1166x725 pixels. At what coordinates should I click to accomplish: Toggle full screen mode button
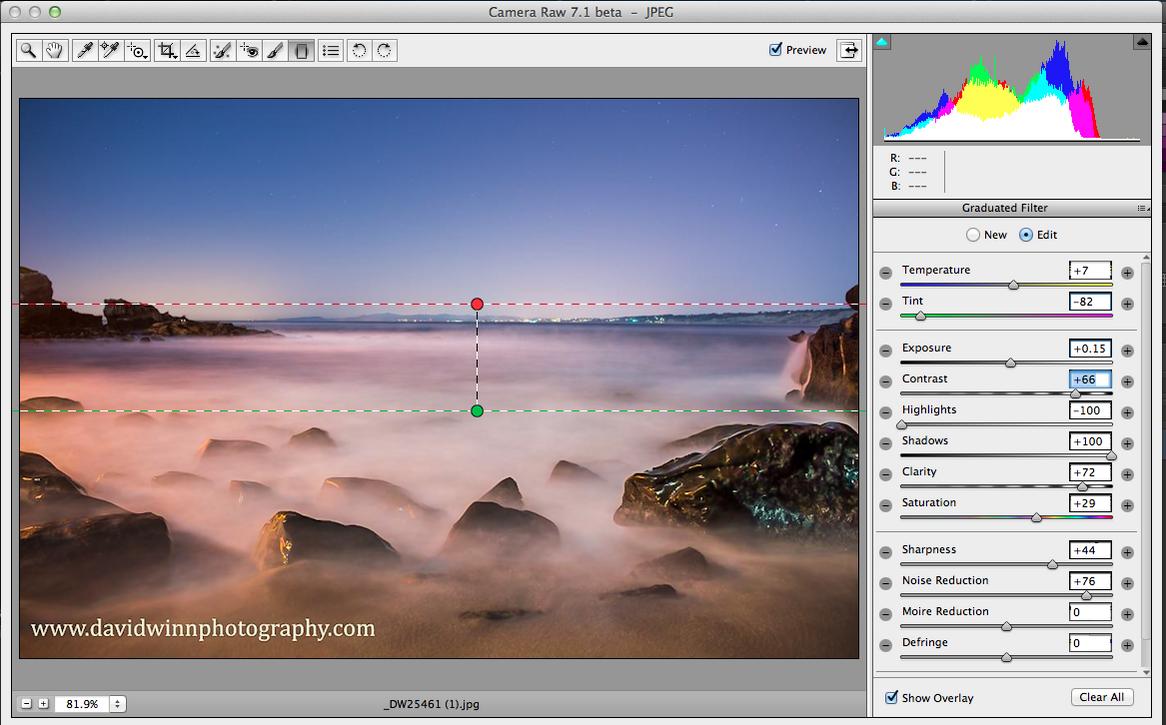(849, 50)
